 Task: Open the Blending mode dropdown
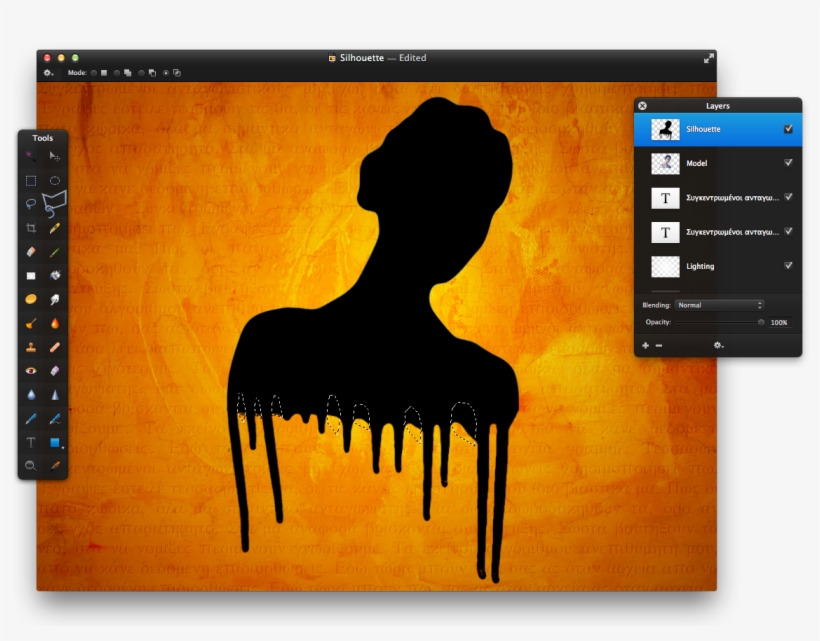tap(720, 304)
